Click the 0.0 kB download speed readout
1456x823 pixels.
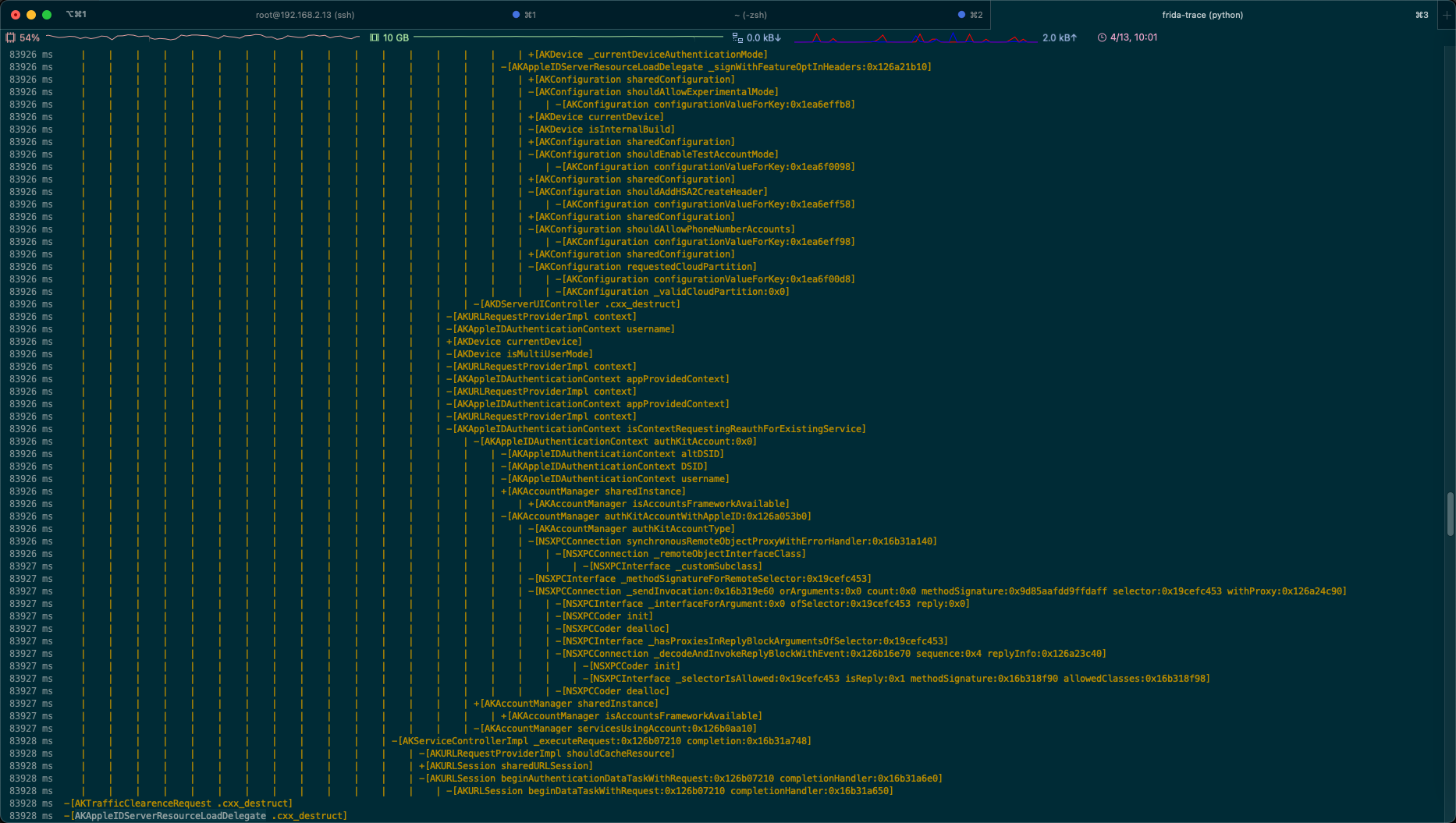[764, 37]
